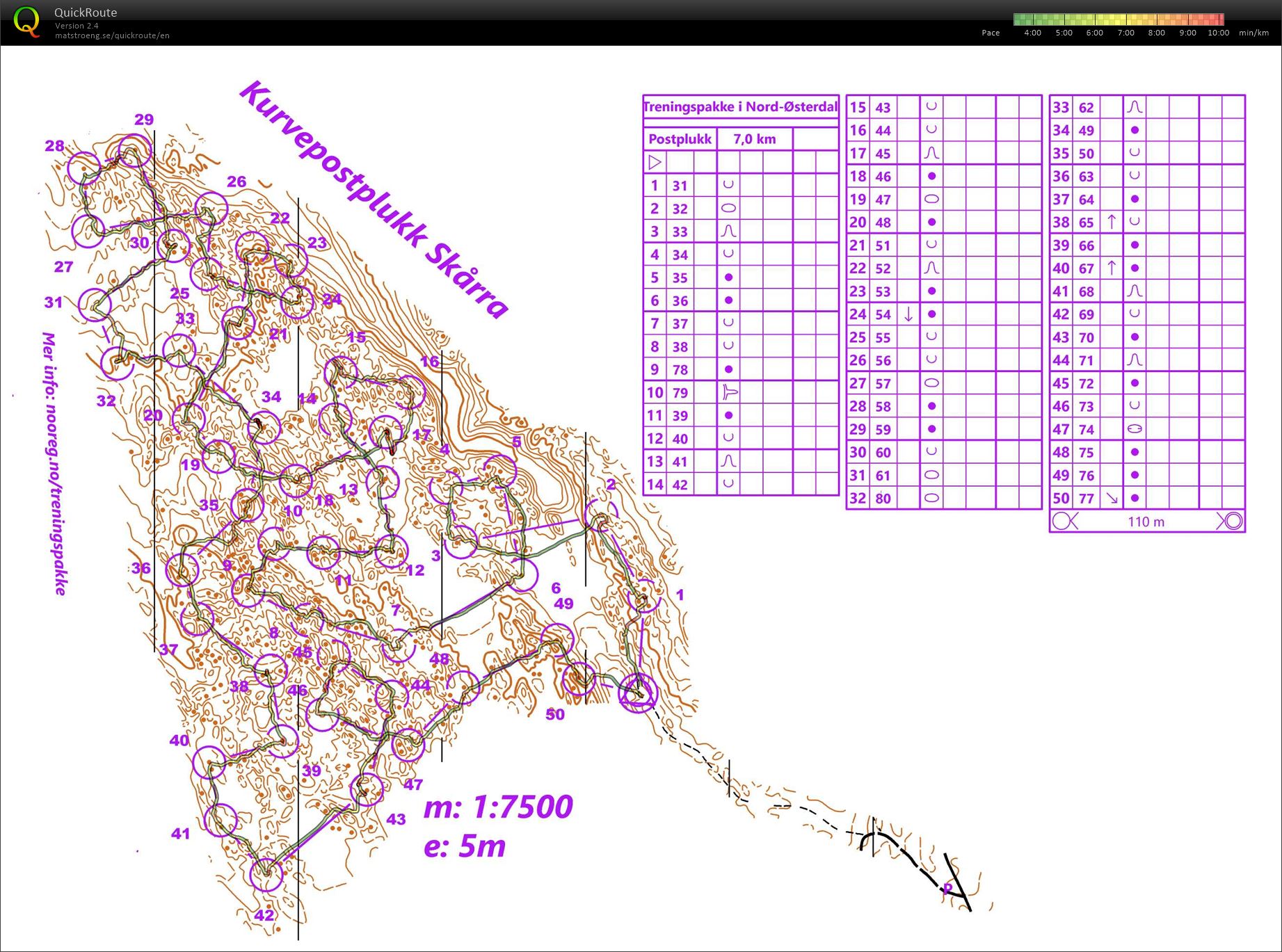
Task: Open the matstroeng.se/quickroute/en link
Action: tap(112, 35)
